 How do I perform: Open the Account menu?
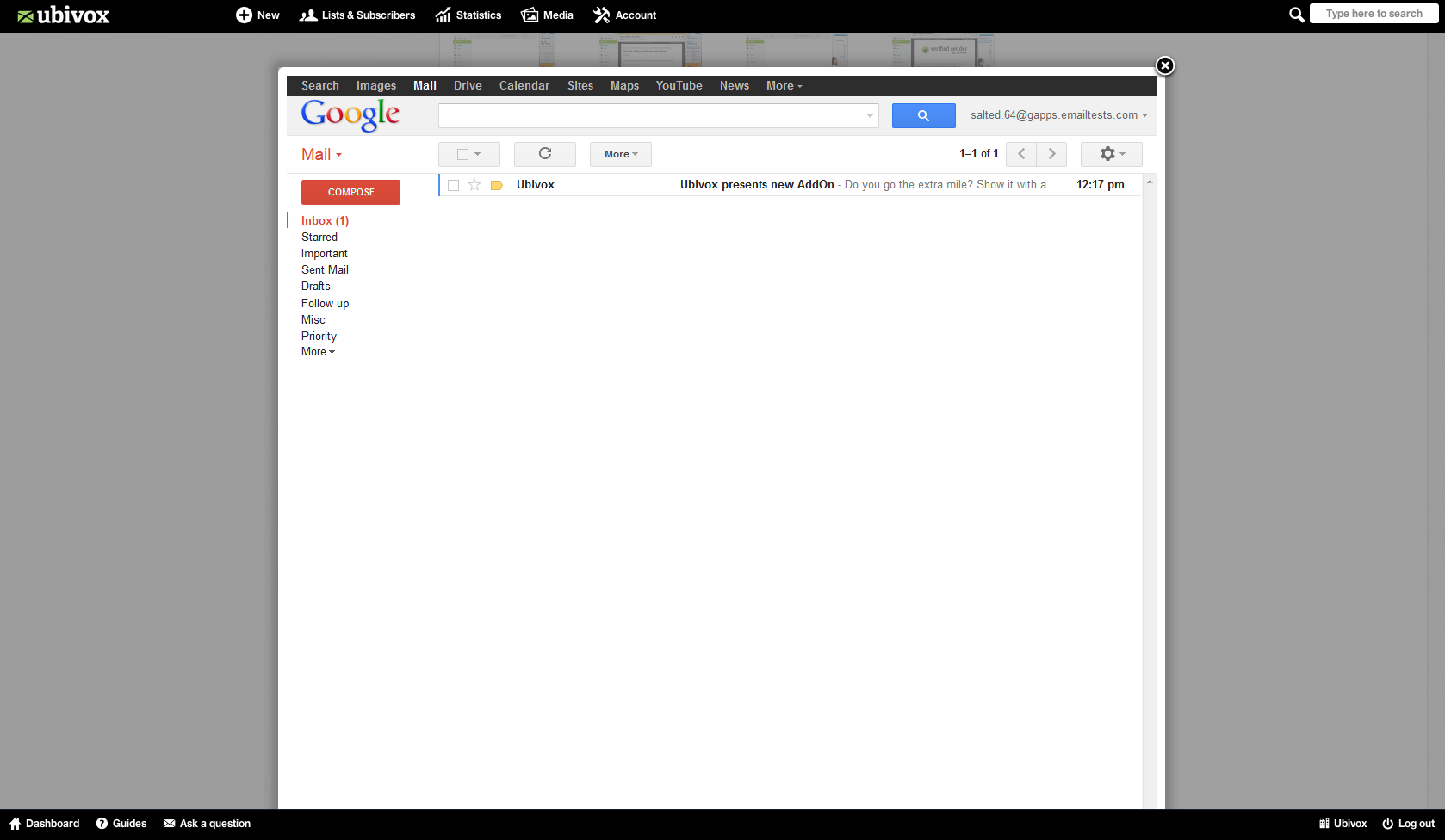[624, 15]
